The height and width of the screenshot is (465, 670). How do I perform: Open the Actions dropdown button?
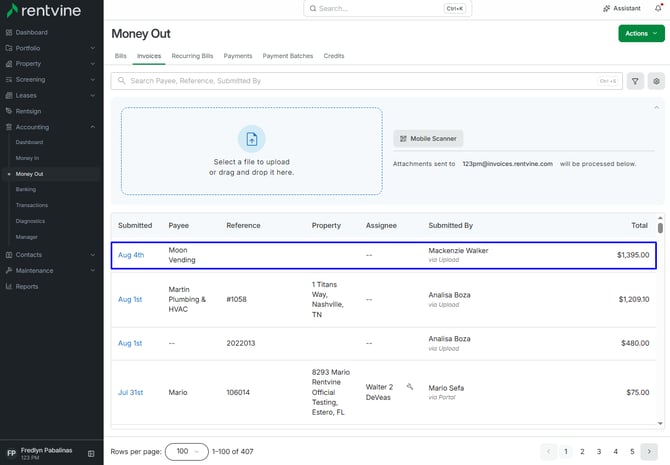coord(641,33)
